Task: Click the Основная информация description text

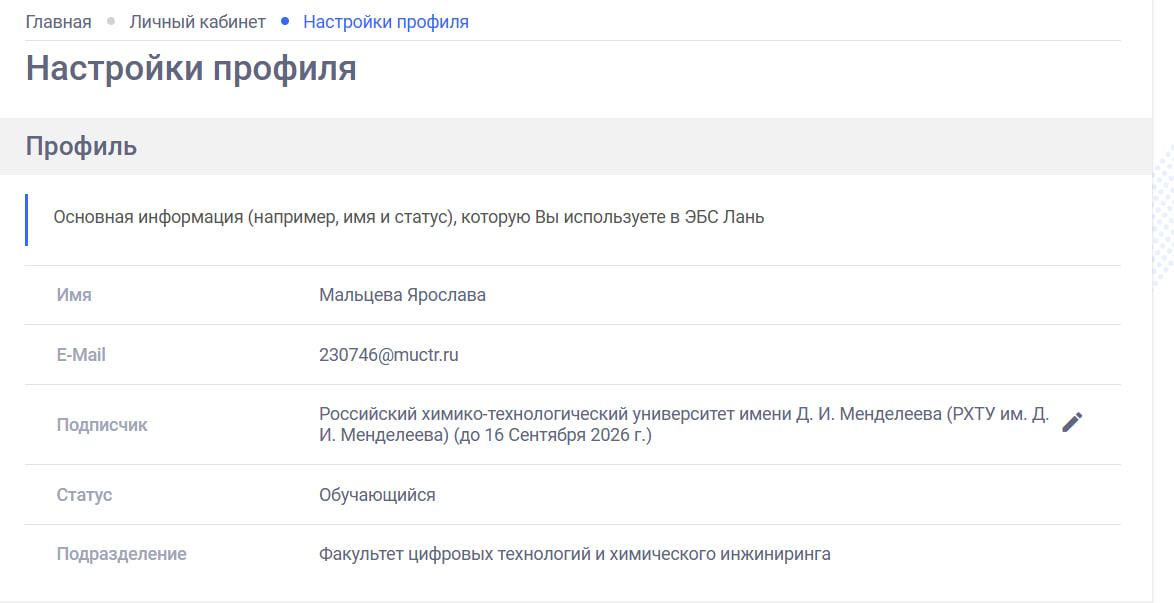Action: [x=408, y=217]
